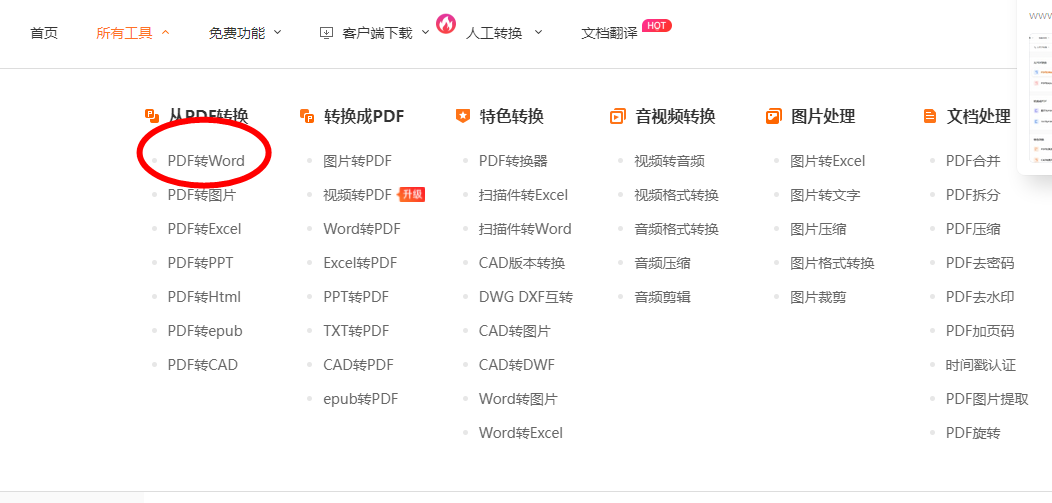Open PDF去水印 tool
The image size is (1052, 503).
(980, 297)
